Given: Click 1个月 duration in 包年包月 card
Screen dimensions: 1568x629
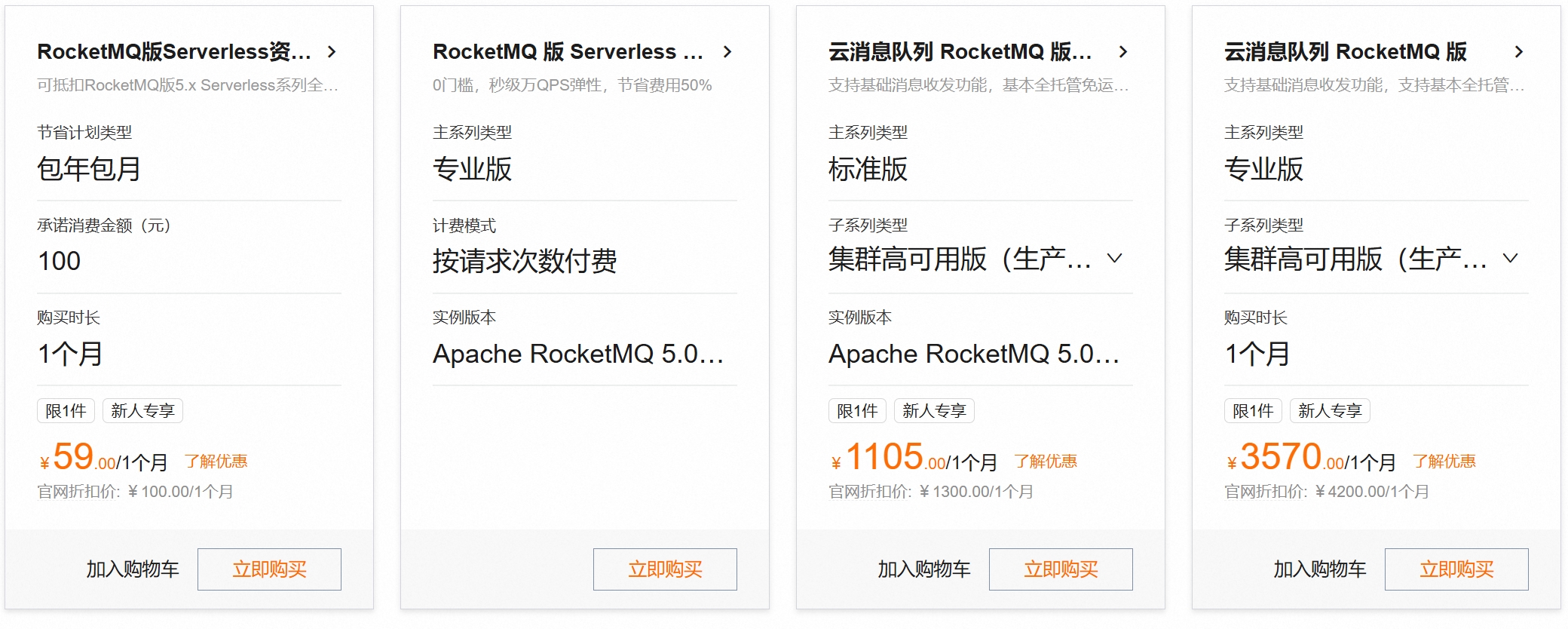Looking at the screenshot, I should pos(70,354).
